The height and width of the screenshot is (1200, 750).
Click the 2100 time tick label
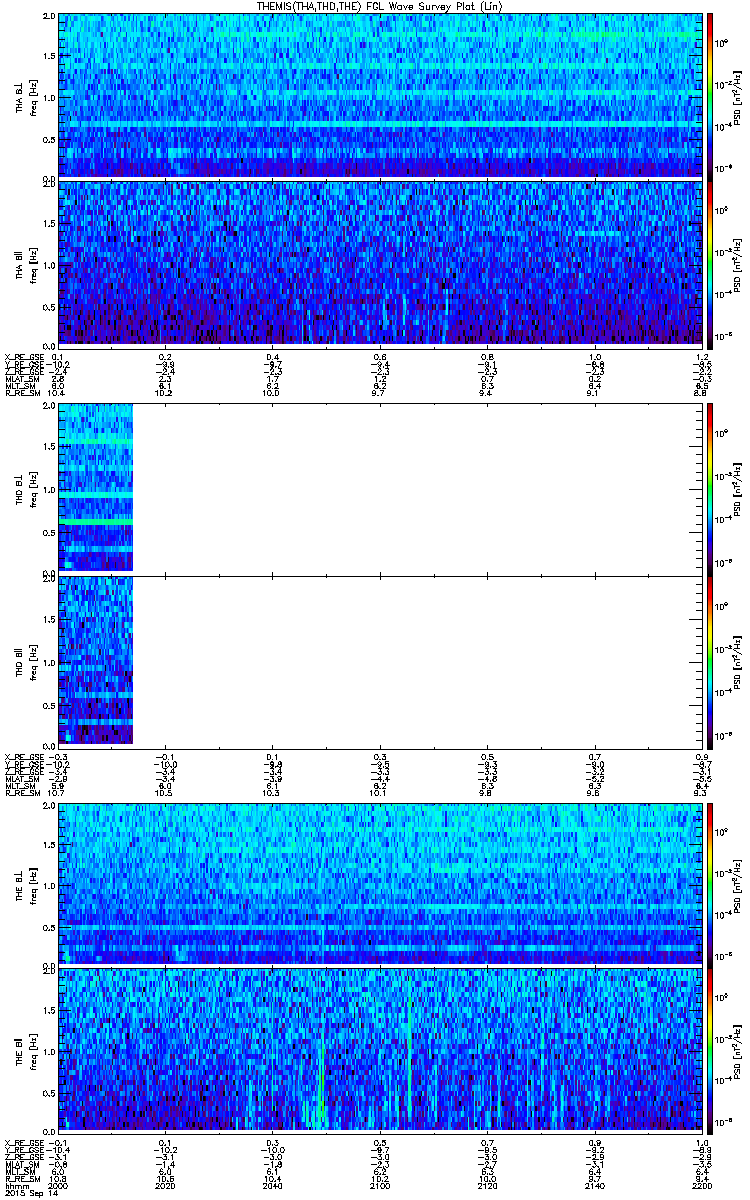(x=380, y=1179)
